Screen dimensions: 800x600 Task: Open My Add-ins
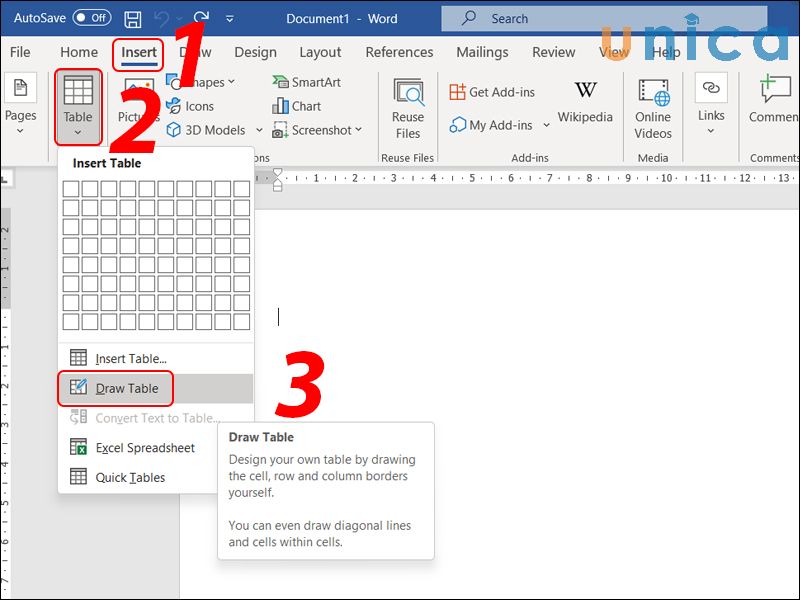[x=491, y=125]
